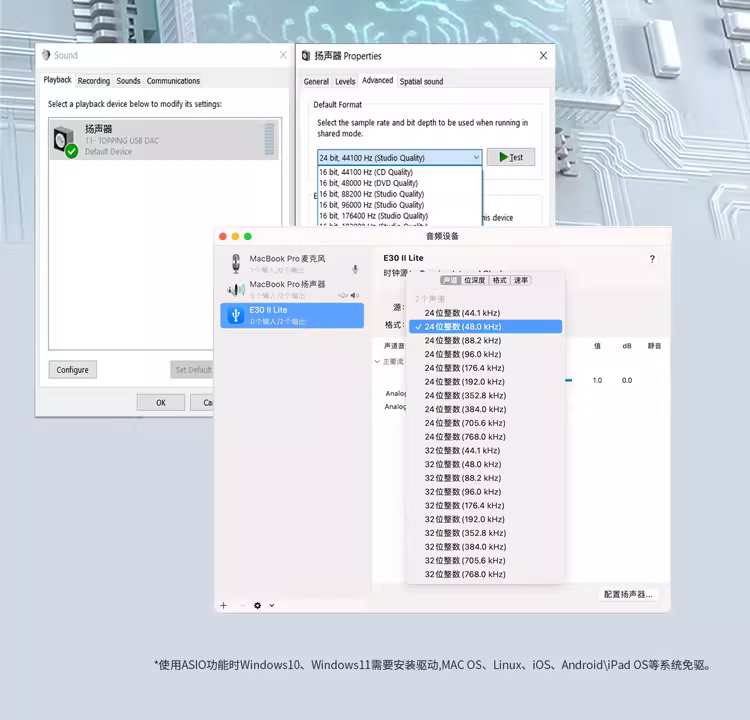Expand the chevron next to the gear icon
This screenshot has height=720, width=750.
click(271, 605)
